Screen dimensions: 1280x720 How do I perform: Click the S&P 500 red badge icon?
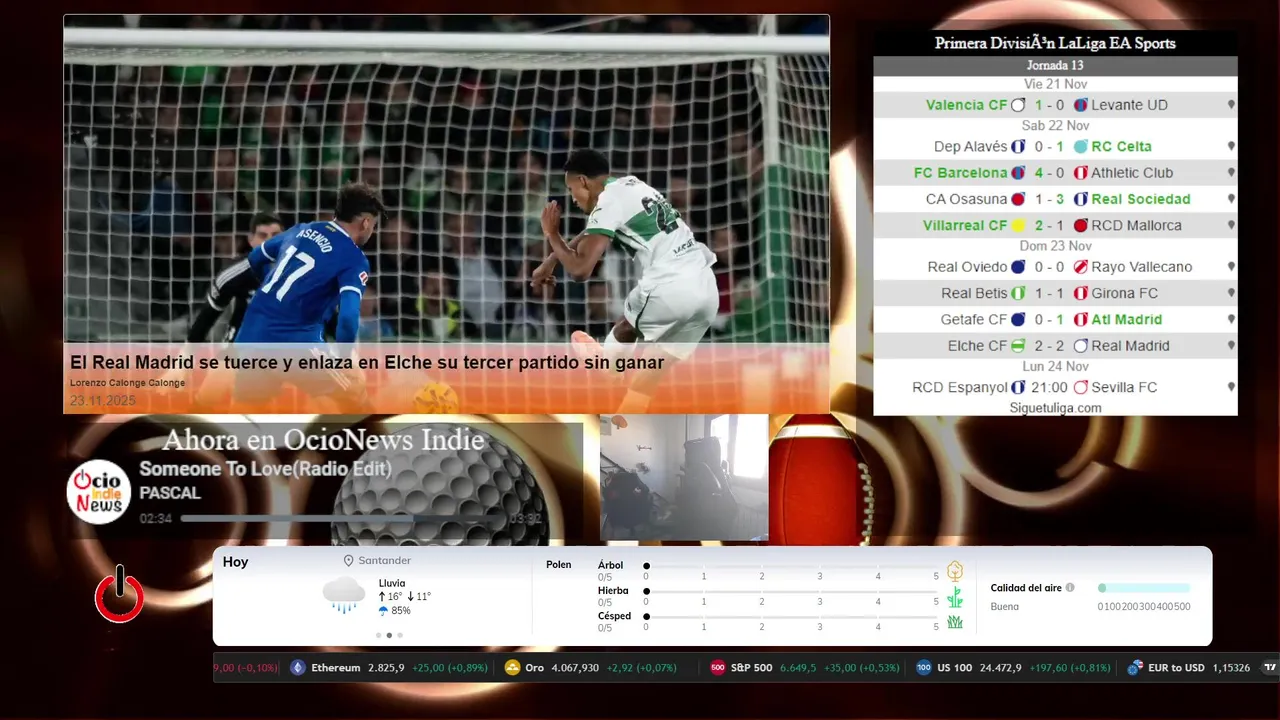pyautogui.click(x=717, y=668)
